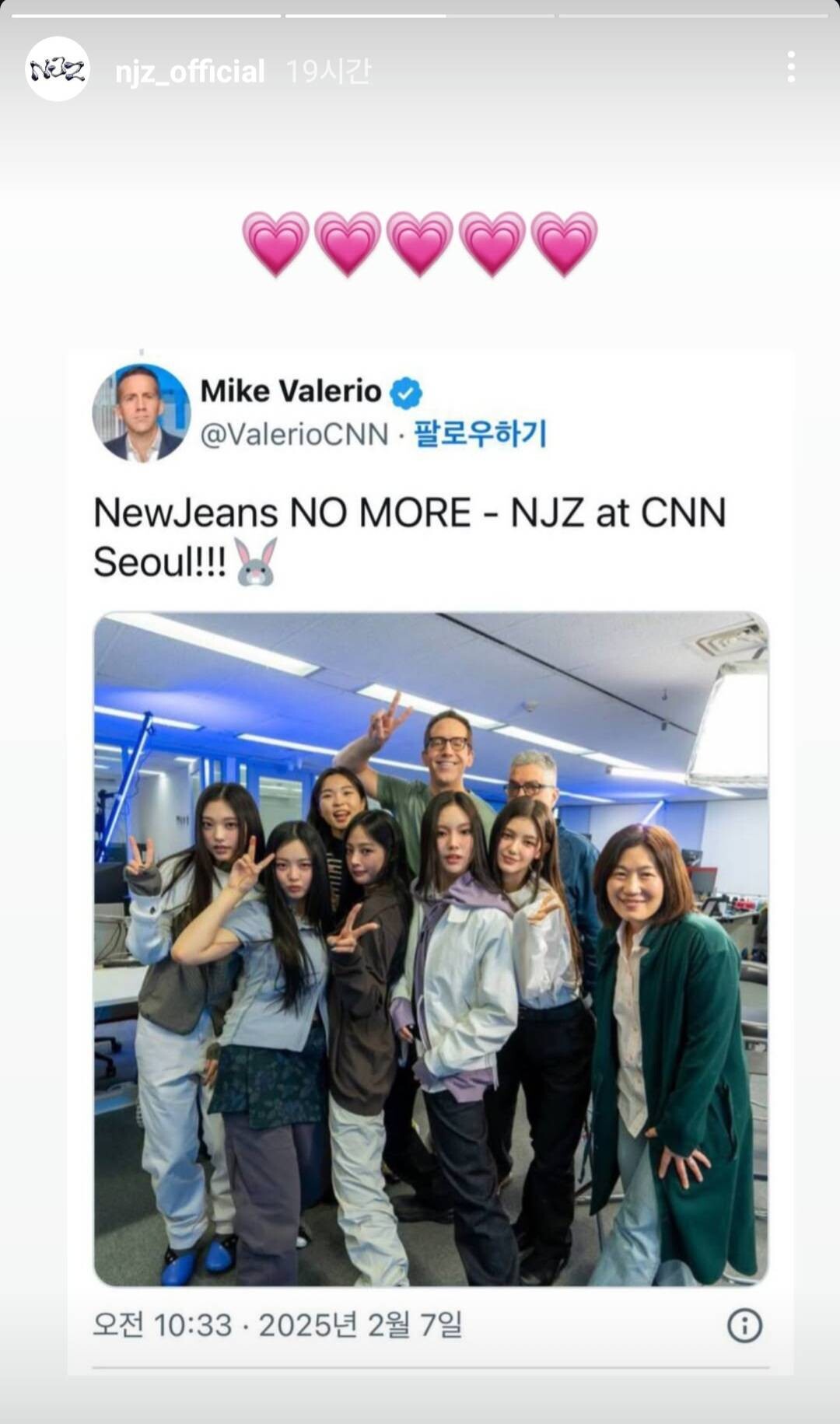840x1424 pixels.
Task: Click the Mike Valerio display name
Action: 291,391
